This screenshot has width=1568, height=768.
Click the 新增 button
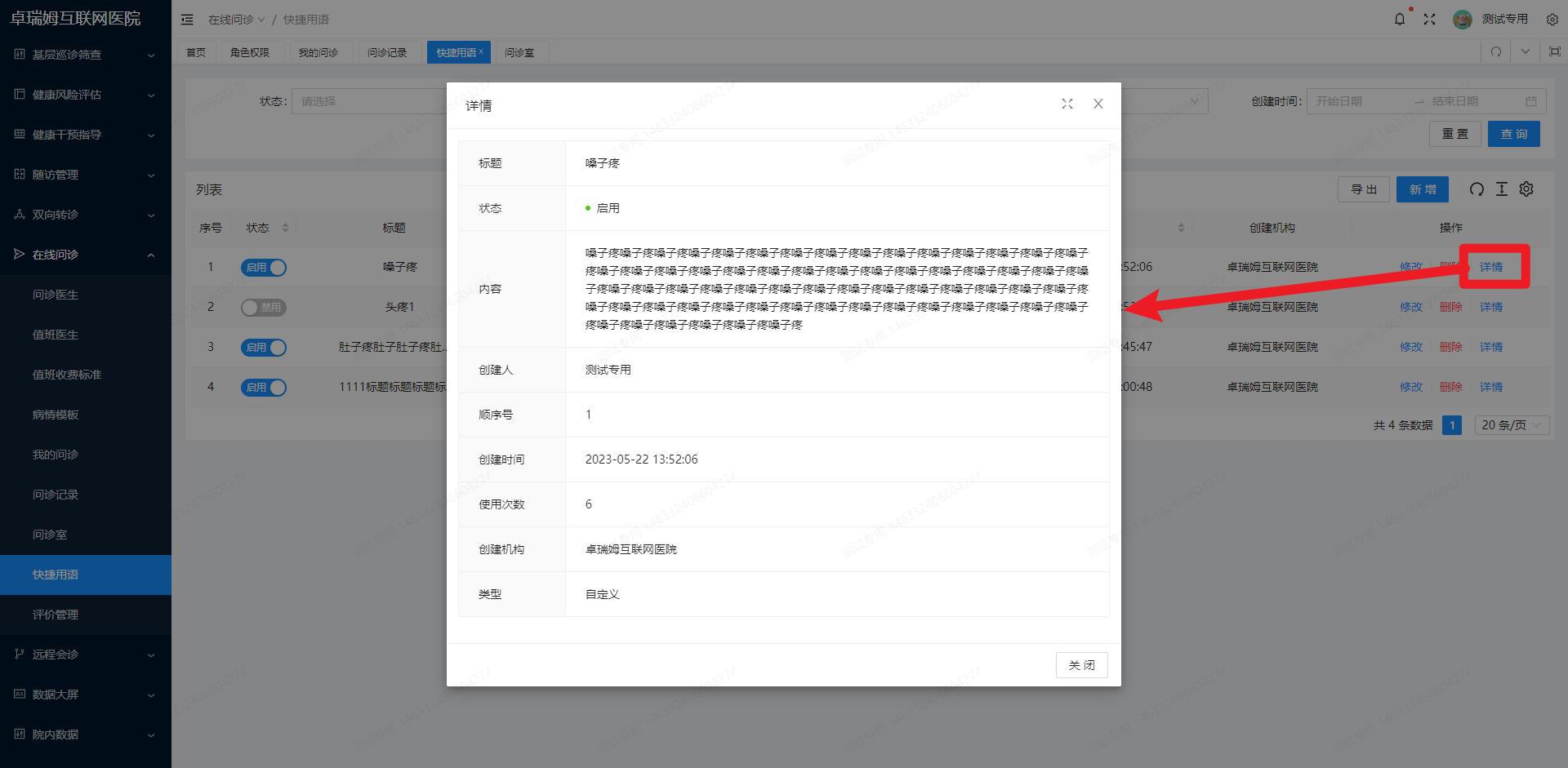pyautogui.click(x=1422, y=189)
